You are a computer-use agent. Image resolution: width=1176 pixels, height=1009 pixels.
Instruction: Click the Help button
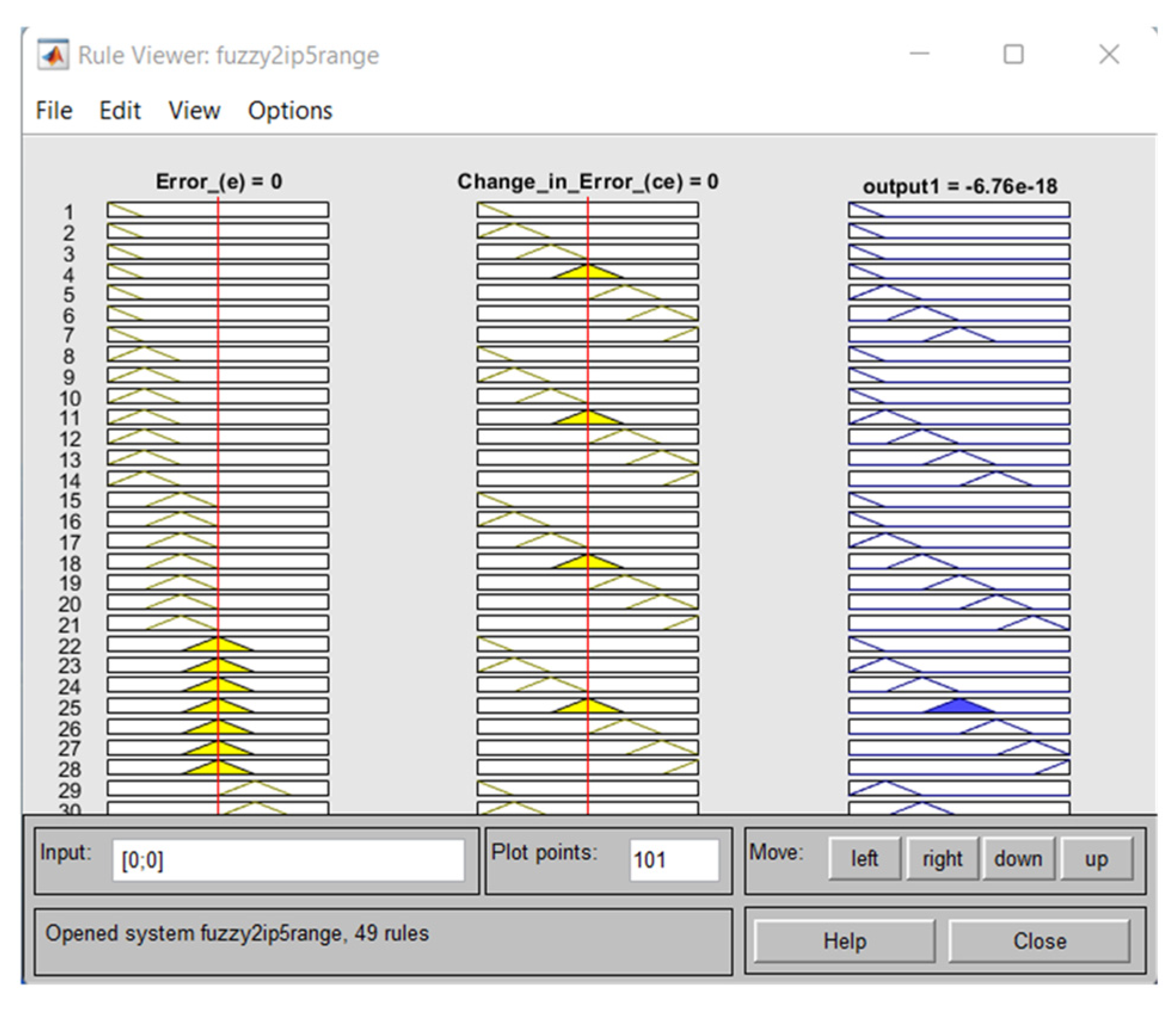click(844, 941)
